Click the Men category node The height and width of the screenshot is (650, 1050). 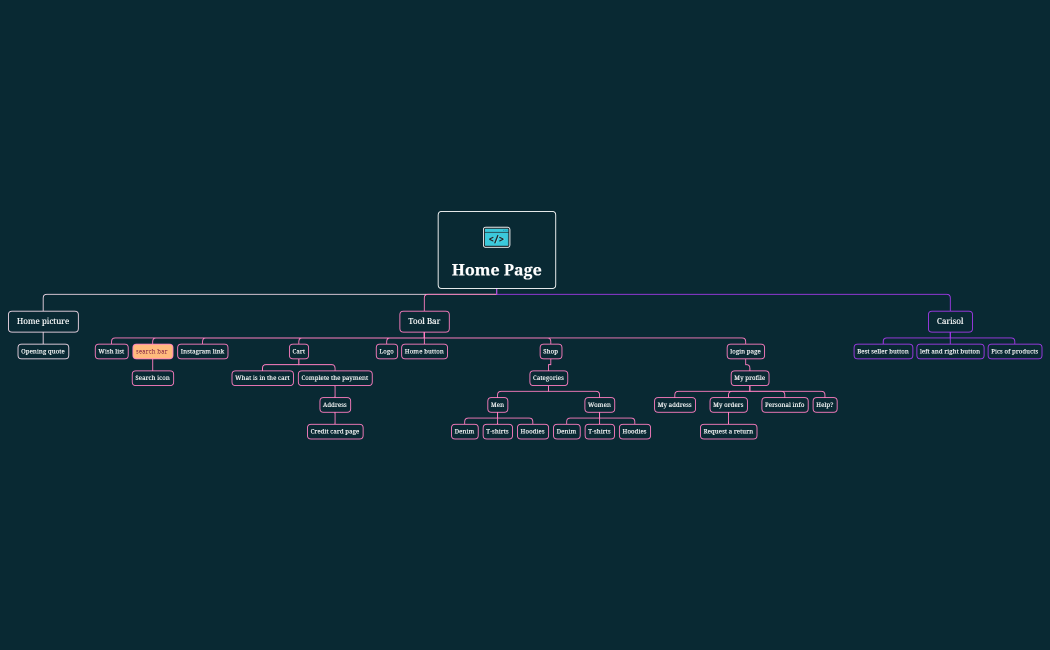point(497,405)
